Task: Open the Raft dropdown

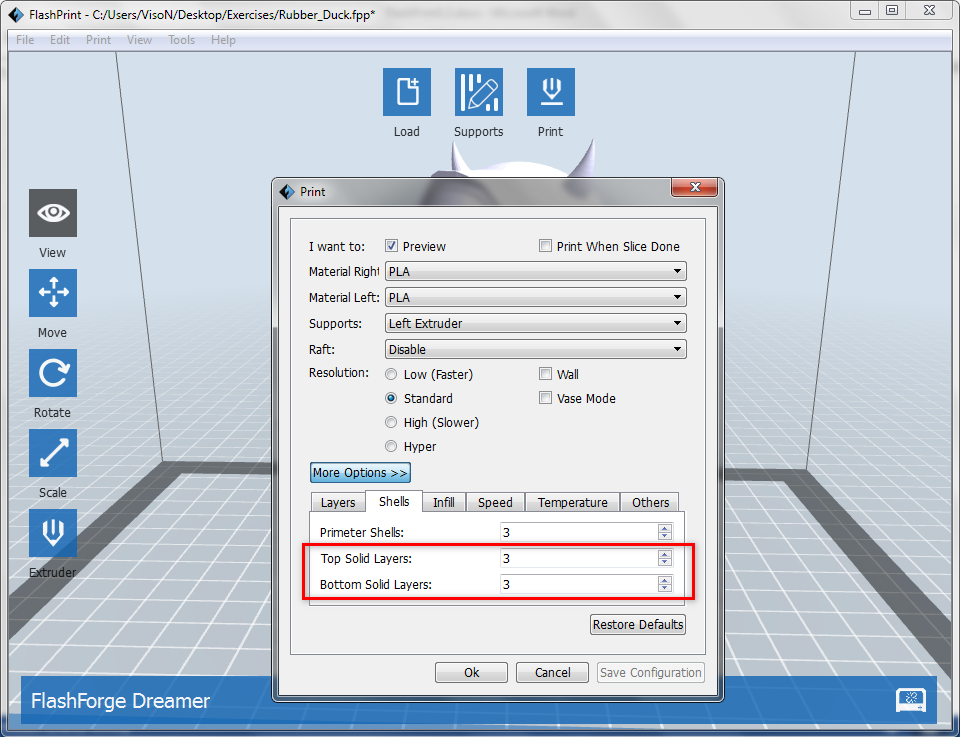Action: [x=536, y=350]
